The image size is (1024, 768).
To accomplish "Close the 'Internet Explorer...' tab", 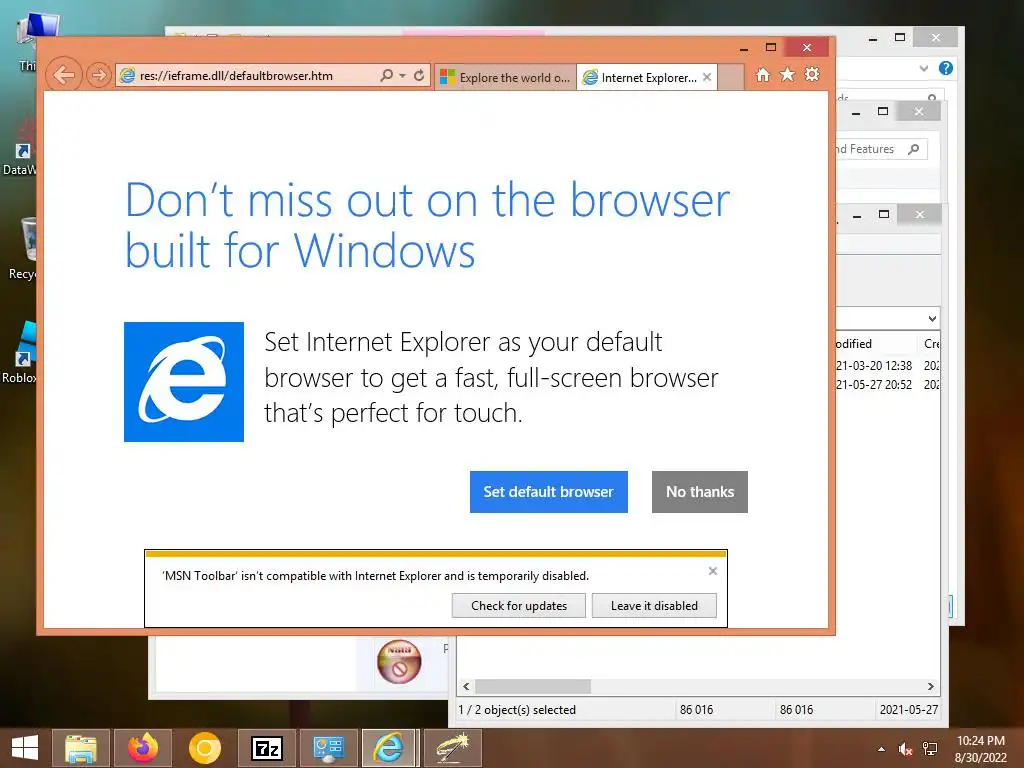I will 707,77.
